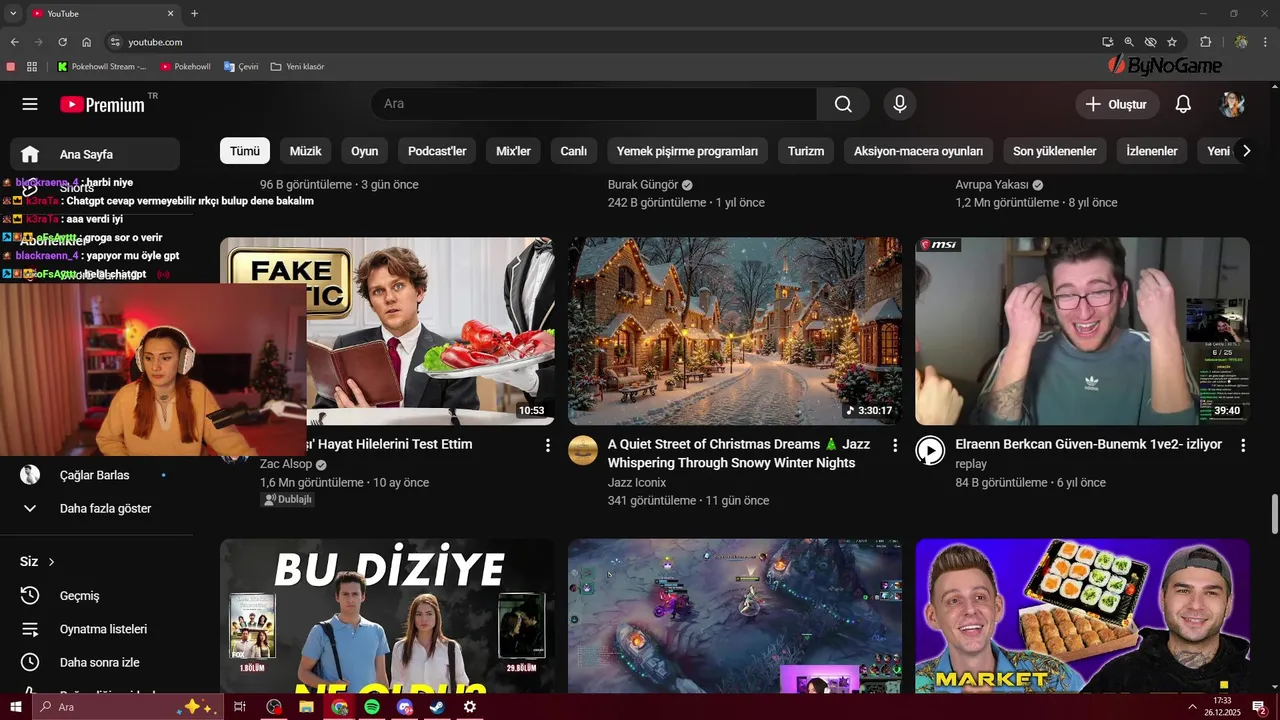Open Spotify from the taskbar
Viewport: 1280px width, 720px height.
coord(372,707)
